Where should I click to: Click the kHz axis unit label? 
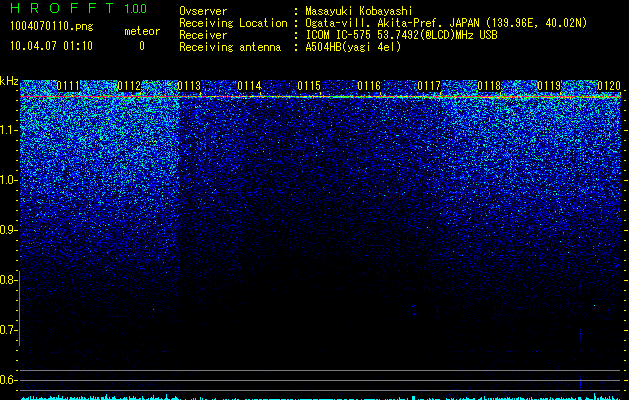(x=9, y=81)
